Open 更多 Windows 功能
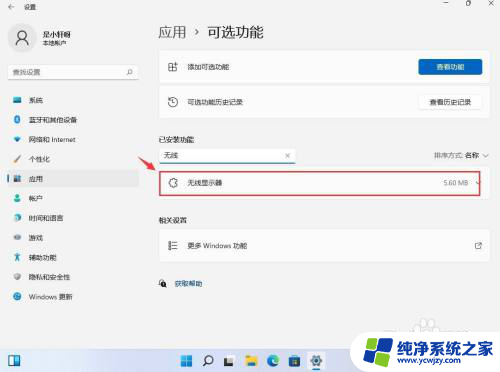Screen dimensions: 500x372 click(324, 246)
